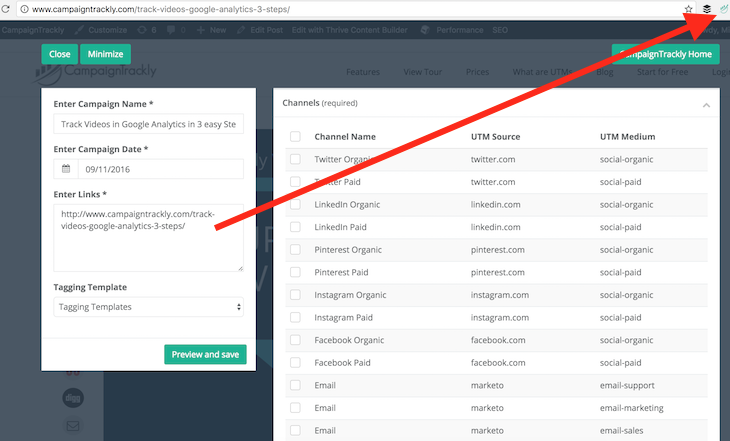
Task: Open the stacked layers extension icon
Action: 707,9
